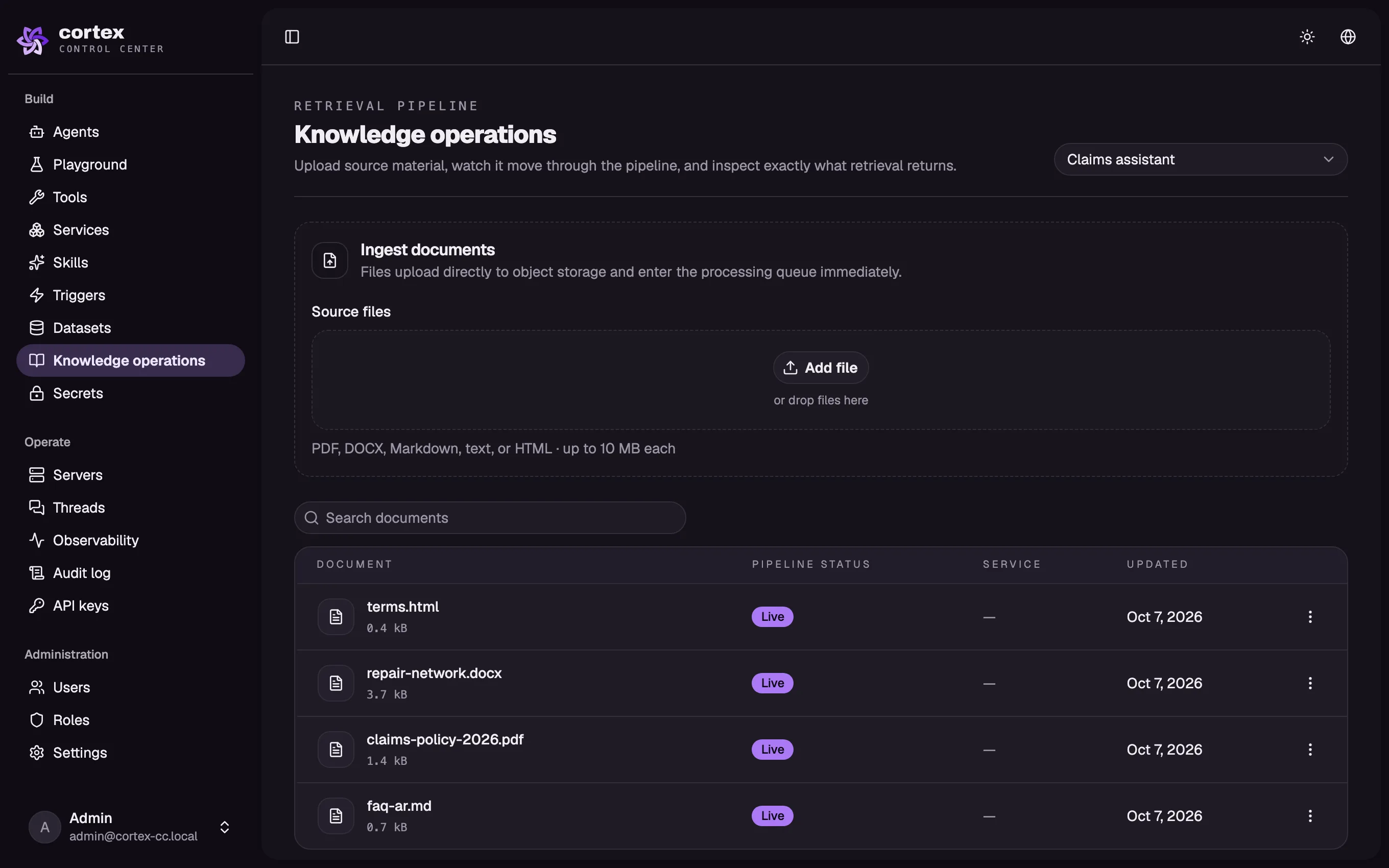Open actions menu for faq-ar.md
Viewport: 1389px width, 868px height.
(x=1310, y=816)
